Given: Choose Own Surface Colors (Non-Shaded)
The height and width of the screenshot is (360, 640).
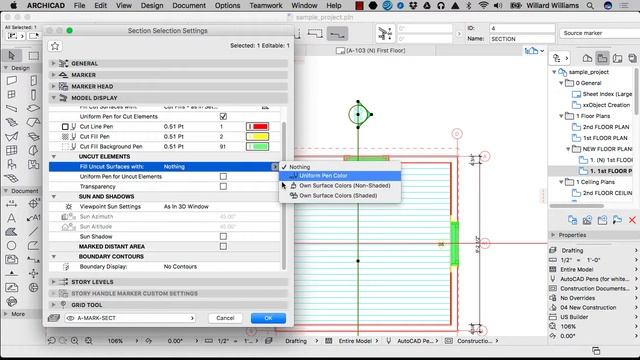Looking at the screenshot, I should click(340, 186).
